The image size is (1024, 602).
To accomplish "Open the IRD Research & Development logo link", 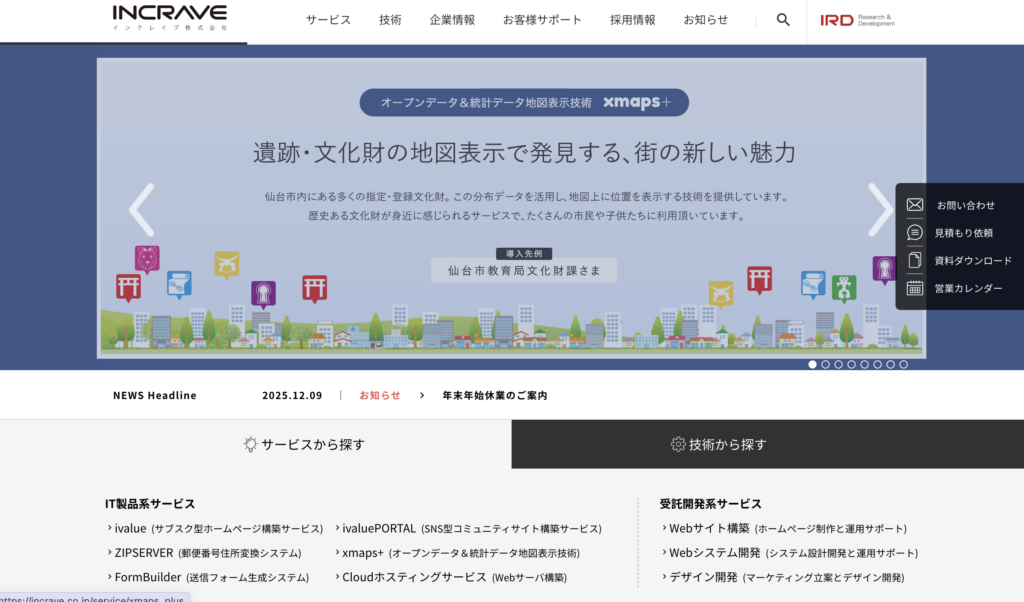I will 857,20.
